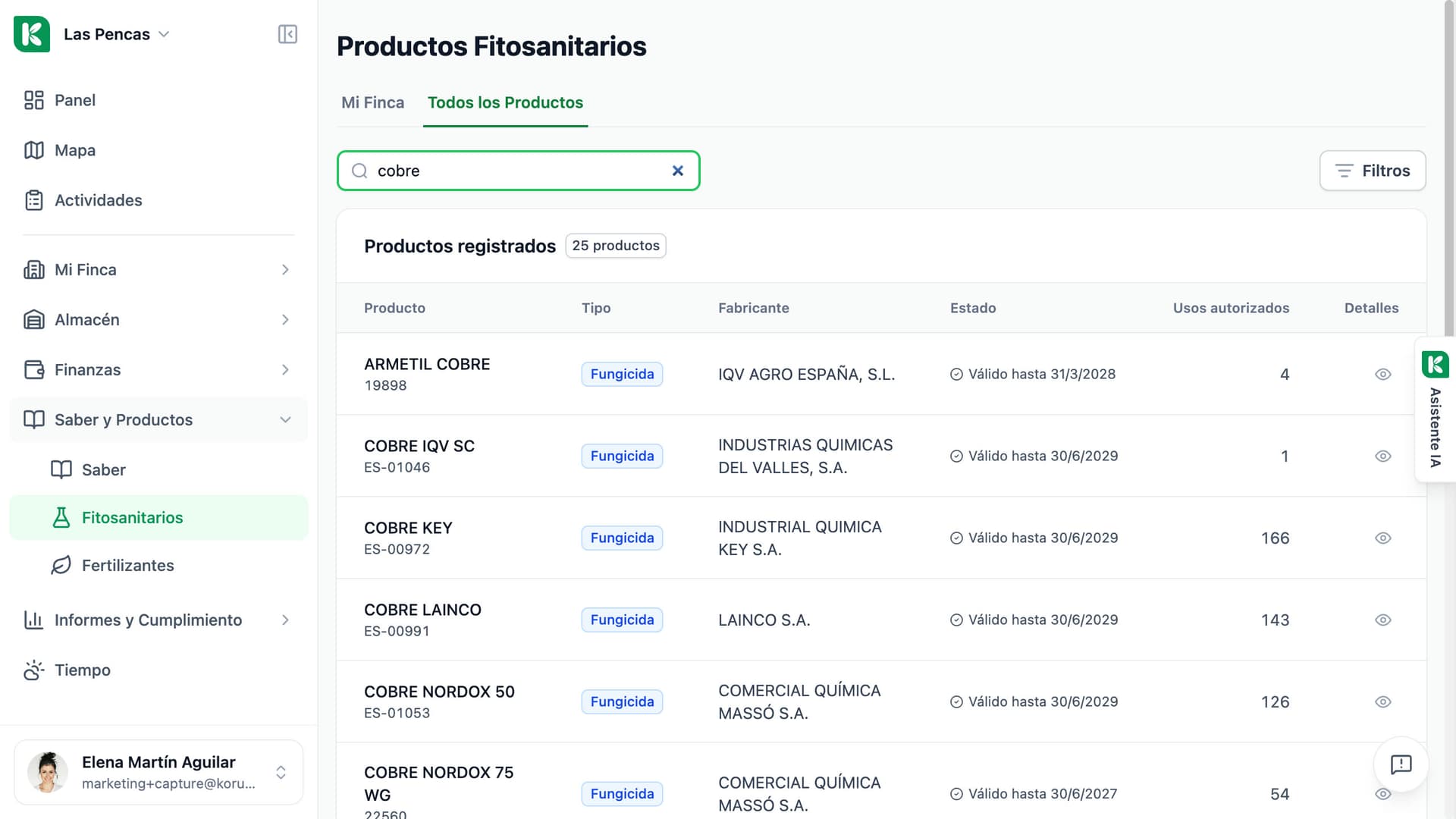Open the Mapa map icon
This screenshot has width=1456, height=819.
[x=34, y=150]
